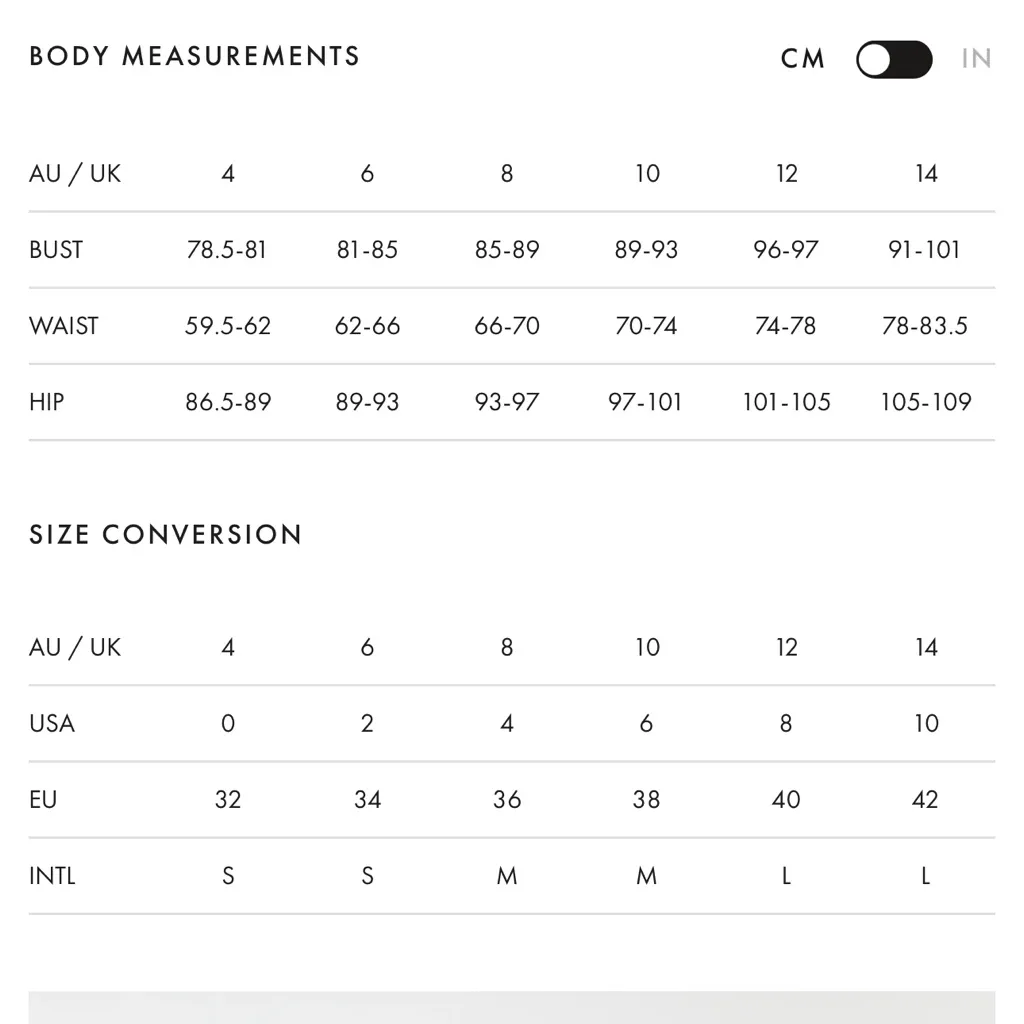Click the INTL row label
Screen dimensions: 1024x1024
click(x=52, y=876)
